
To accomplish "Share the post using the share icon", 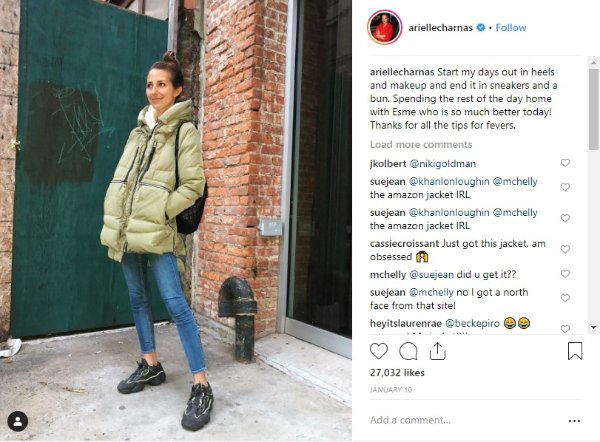I will pos(437,351).
